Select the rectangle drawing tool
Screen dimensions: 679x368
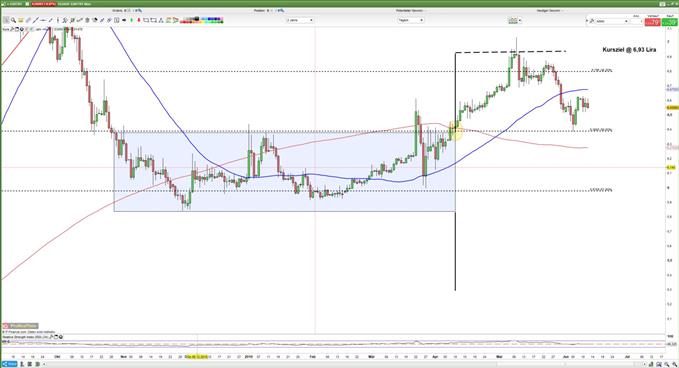(x=146, y=20)
